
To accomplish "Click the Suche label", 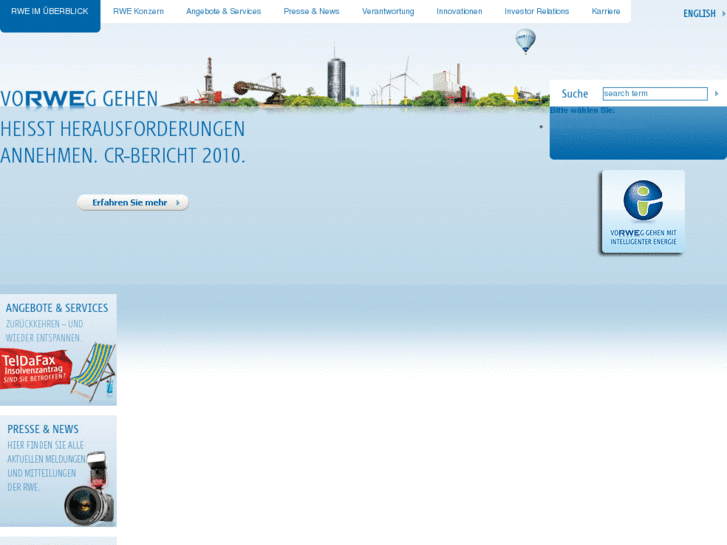I will pos(574,94).
